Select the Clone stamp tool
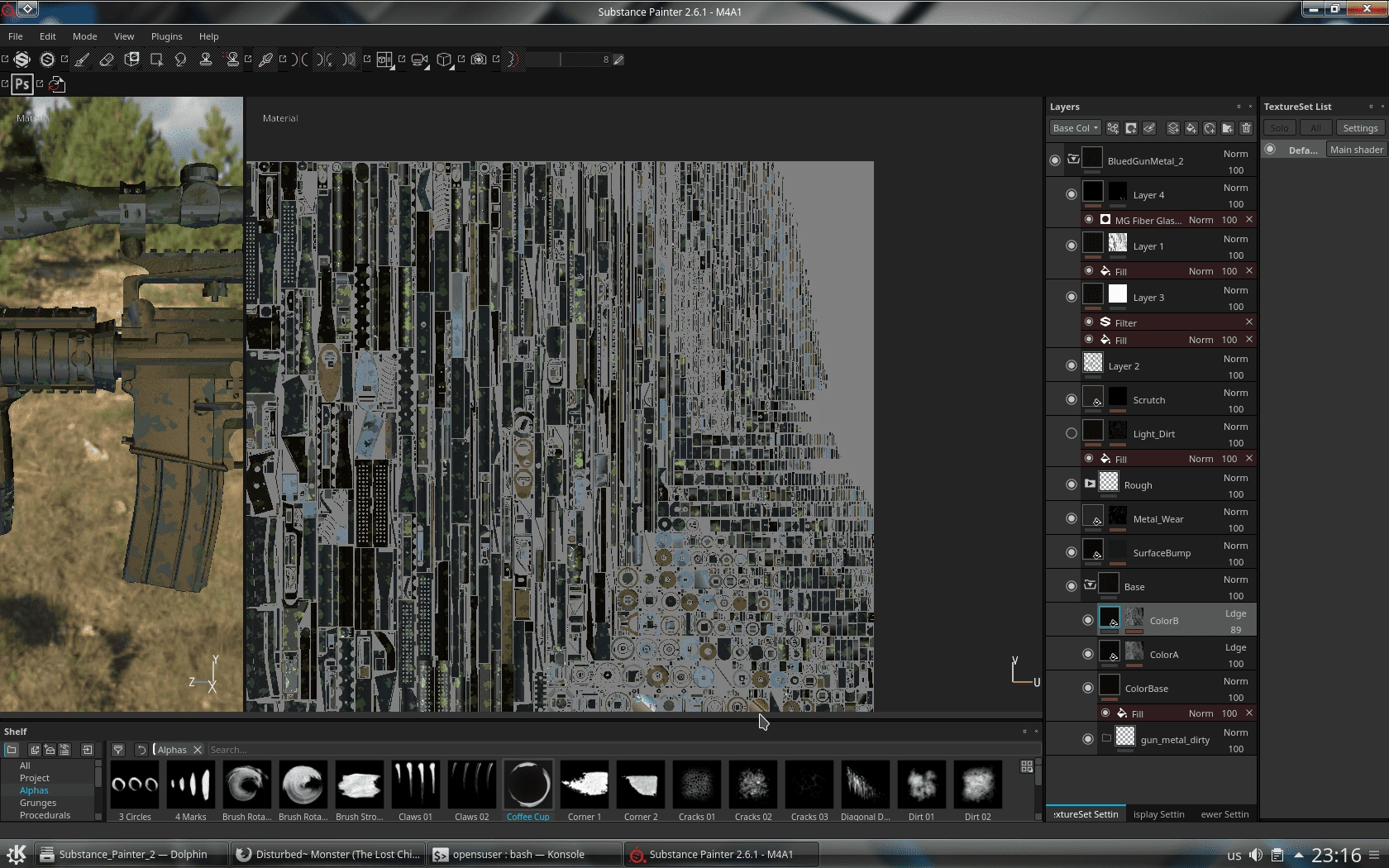The width and height of the screenshot is (1389, 868). pos(206,60)
